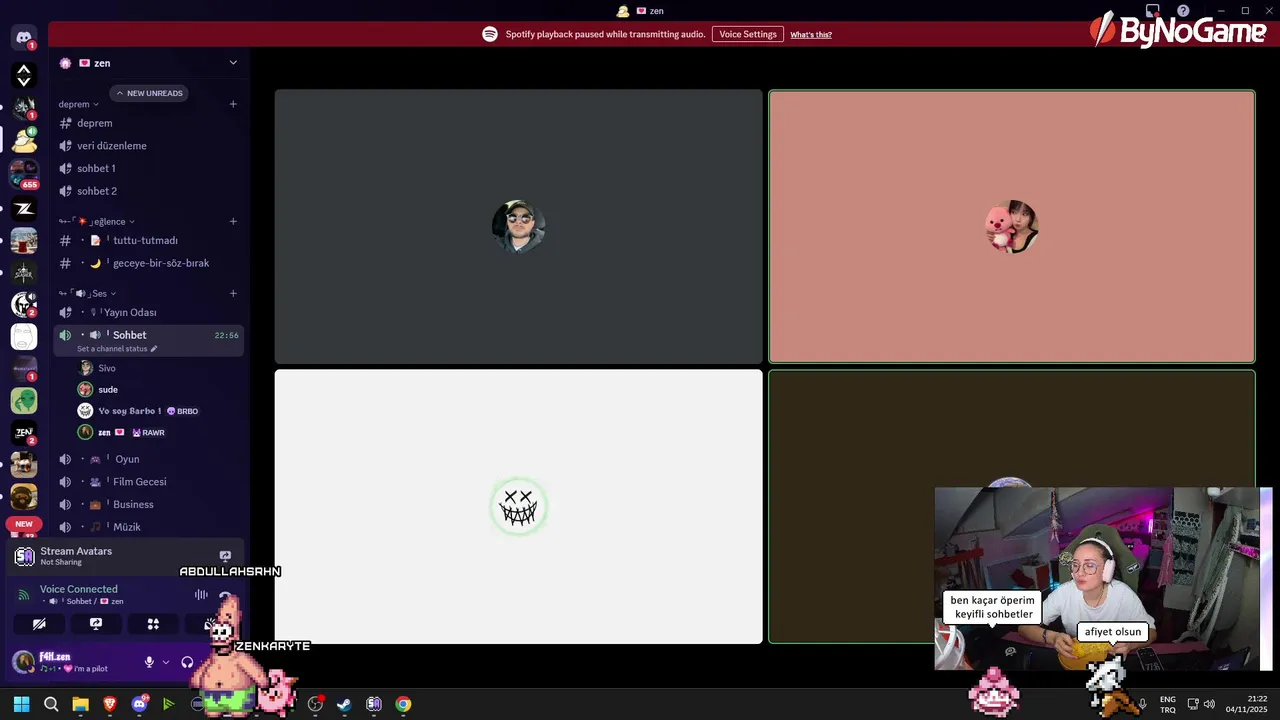The image size is (1280, 720).
Task: Collapse the Ses category
Action: click(x=88, y=294)
